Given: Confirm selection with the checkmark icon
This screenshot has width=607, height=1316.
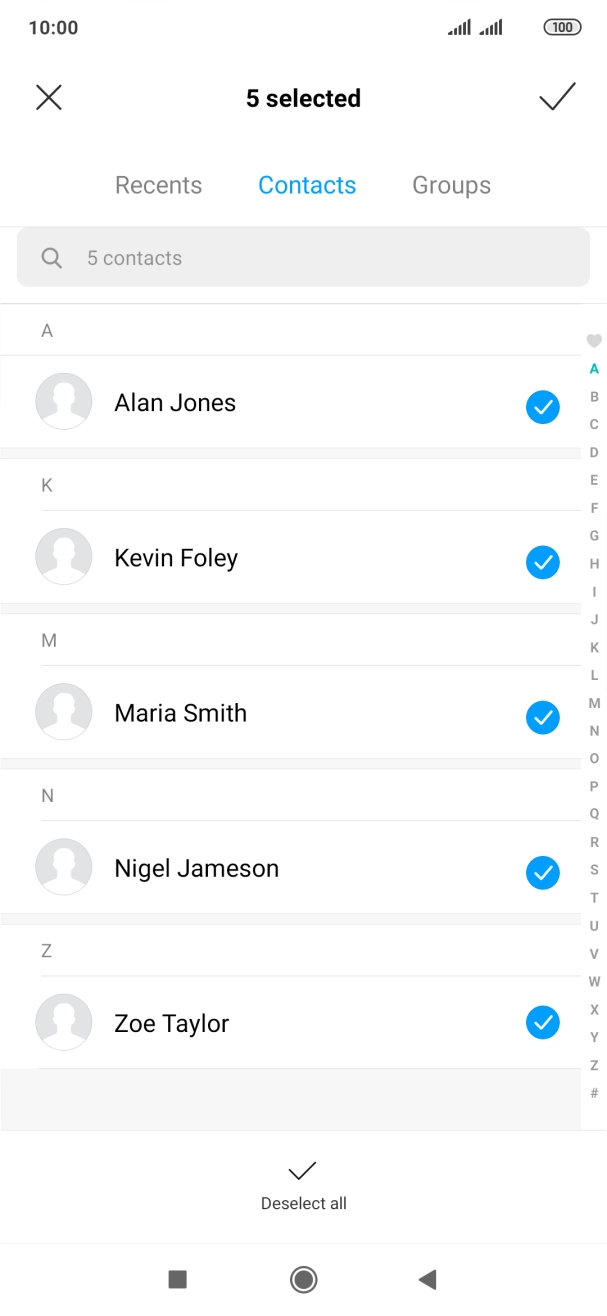Looking at the screenshot, I should tap(556, 98).
